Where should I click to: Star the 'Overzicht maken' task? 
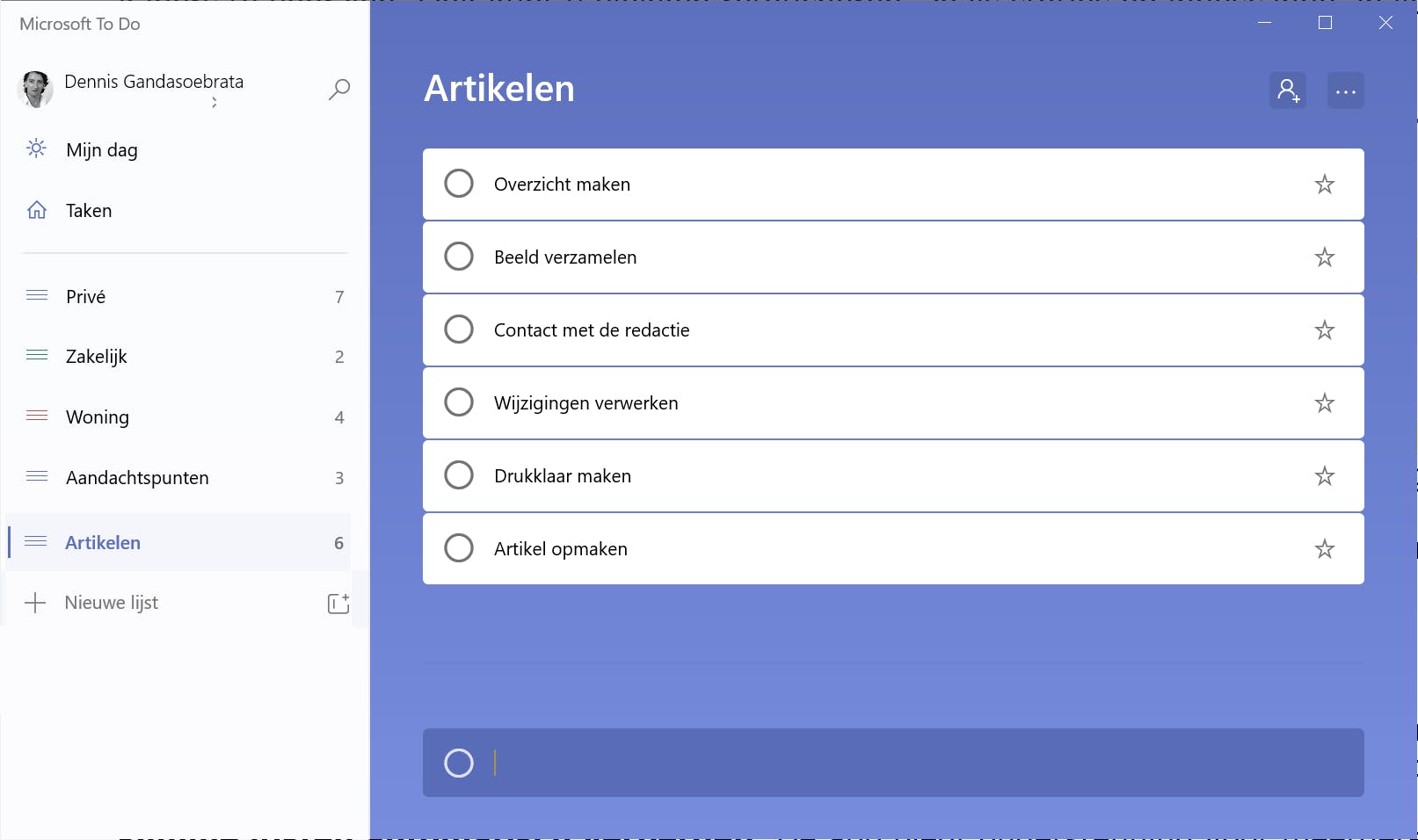pos(1324,185)
